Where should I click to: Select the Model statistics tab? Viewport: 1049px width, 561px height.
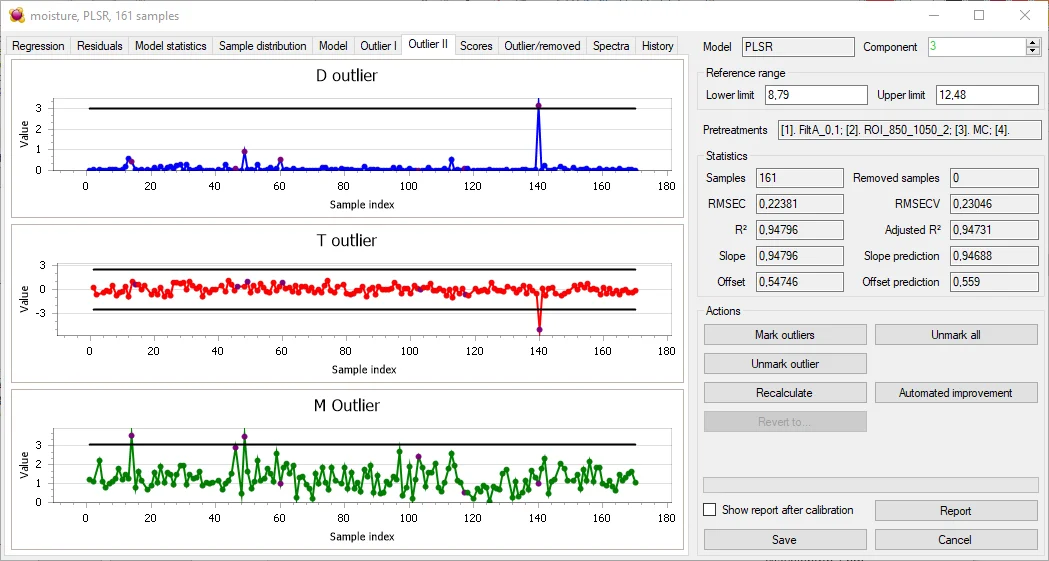[170, 46]
